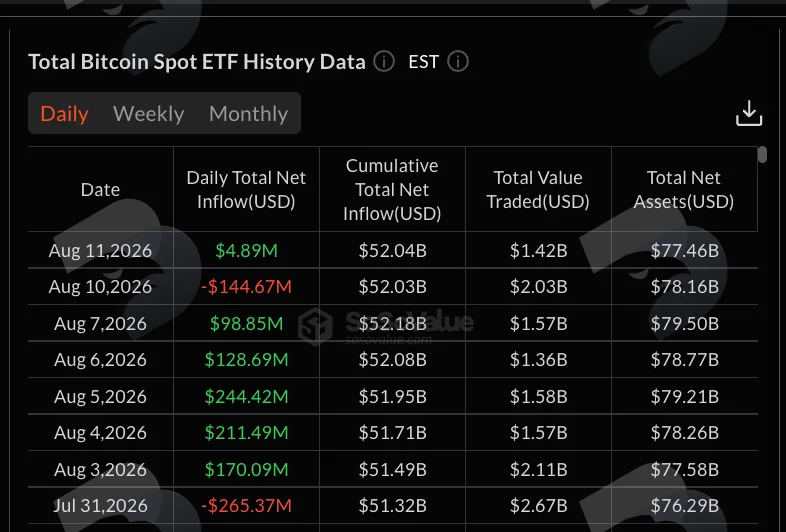The height and width of the screenshot is (532, 786).
Task: Click the SoSoValue logo watermark
Action: pyautogui.click(x=385, y=326)
